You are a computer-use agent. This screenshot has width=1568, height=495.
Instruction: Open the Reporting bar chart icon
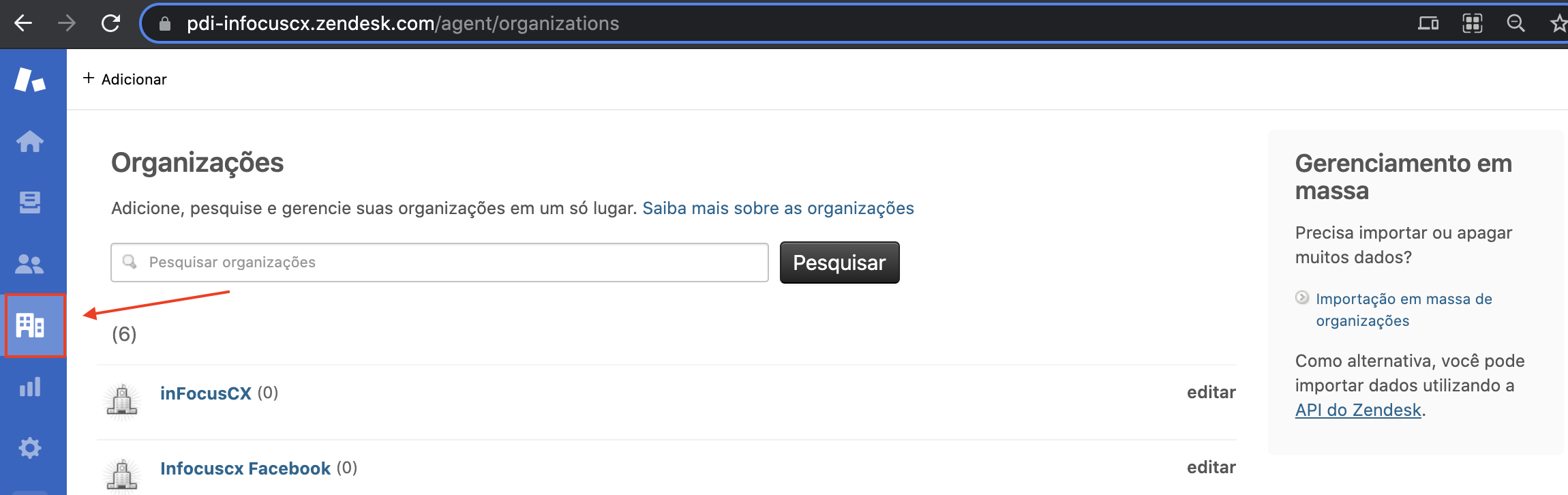[30, 387]
